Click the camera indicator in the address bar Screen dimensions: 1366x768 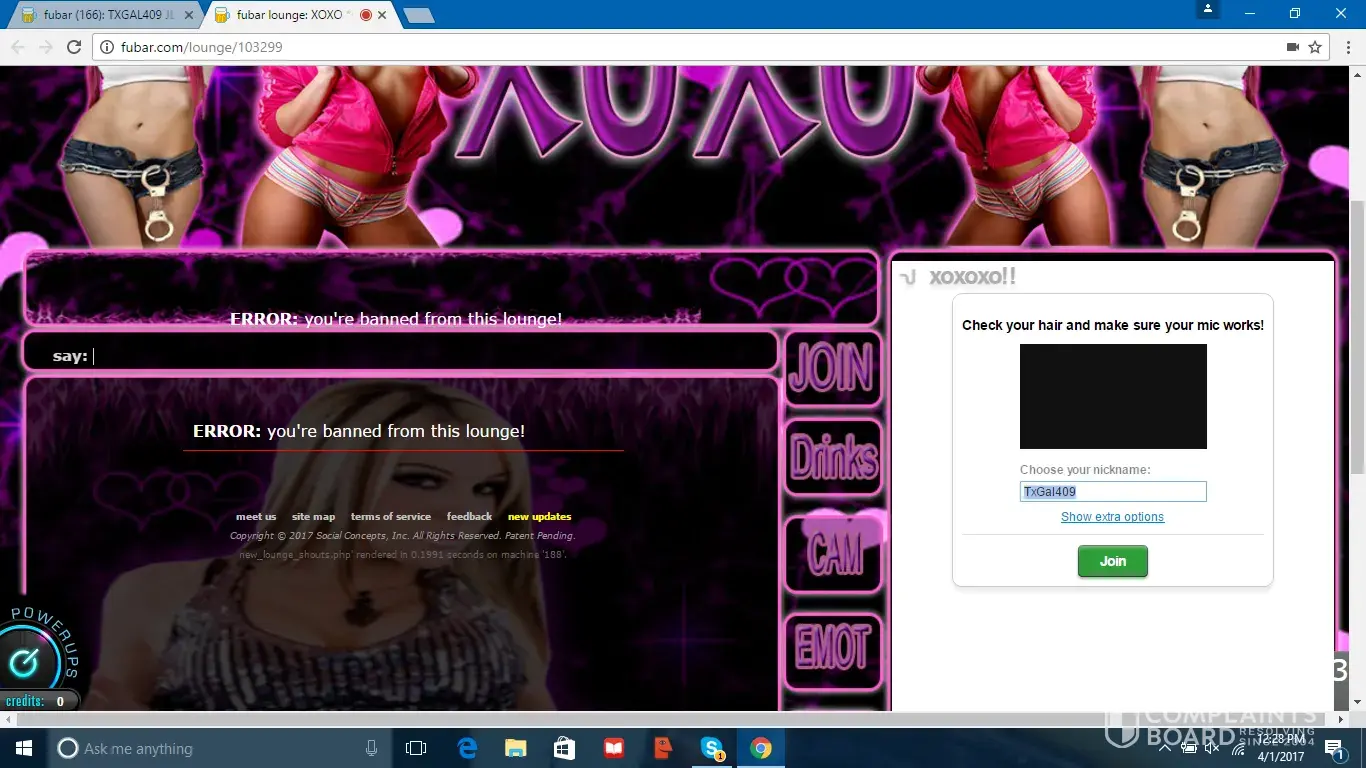tap(1293, 47)
